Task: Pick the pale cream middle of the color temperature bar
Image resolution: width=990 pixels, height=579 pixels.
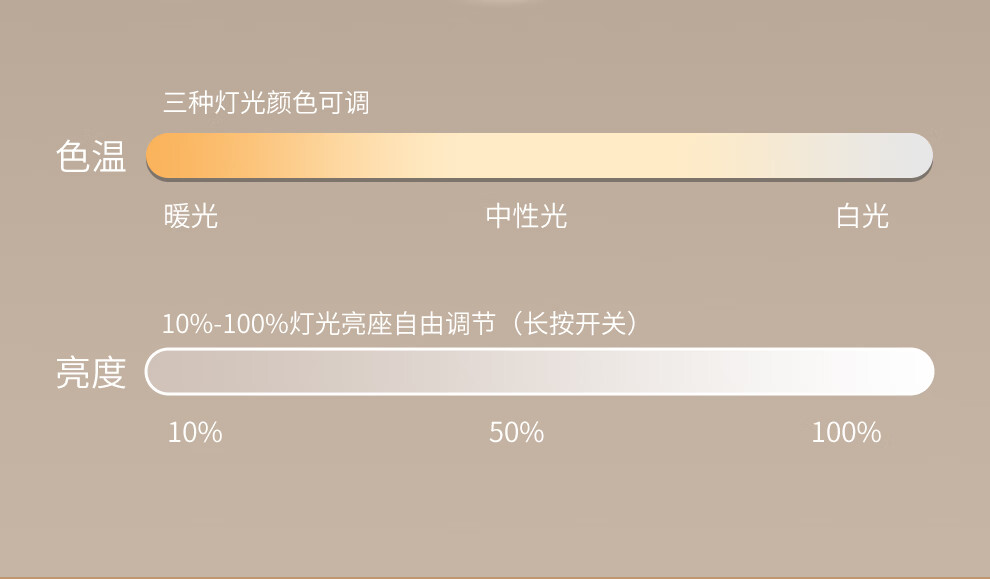Action: pos(540,155)
